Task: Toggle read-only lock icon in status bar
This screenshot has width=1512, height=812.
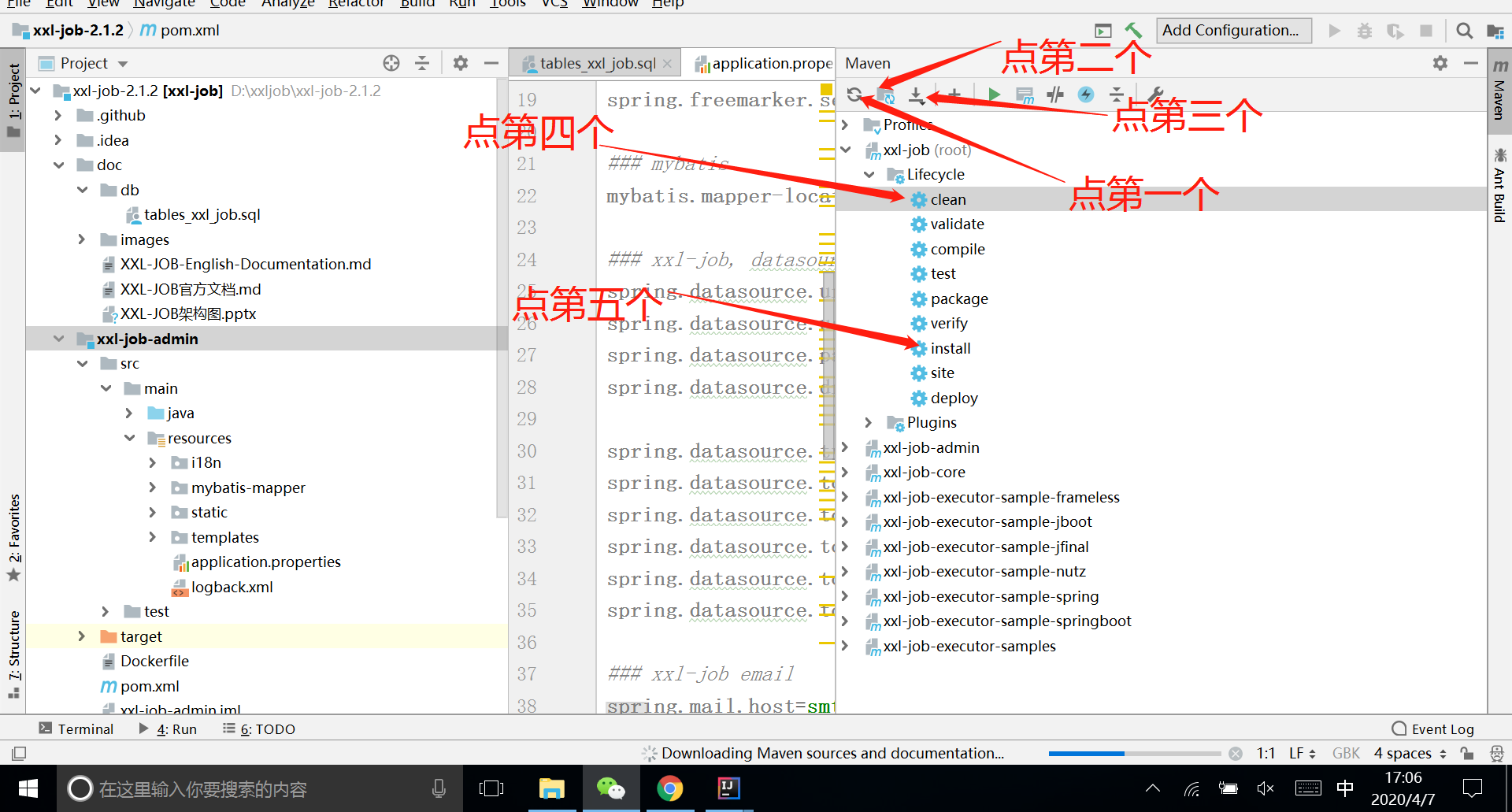Action: [x=1466, y=753]
